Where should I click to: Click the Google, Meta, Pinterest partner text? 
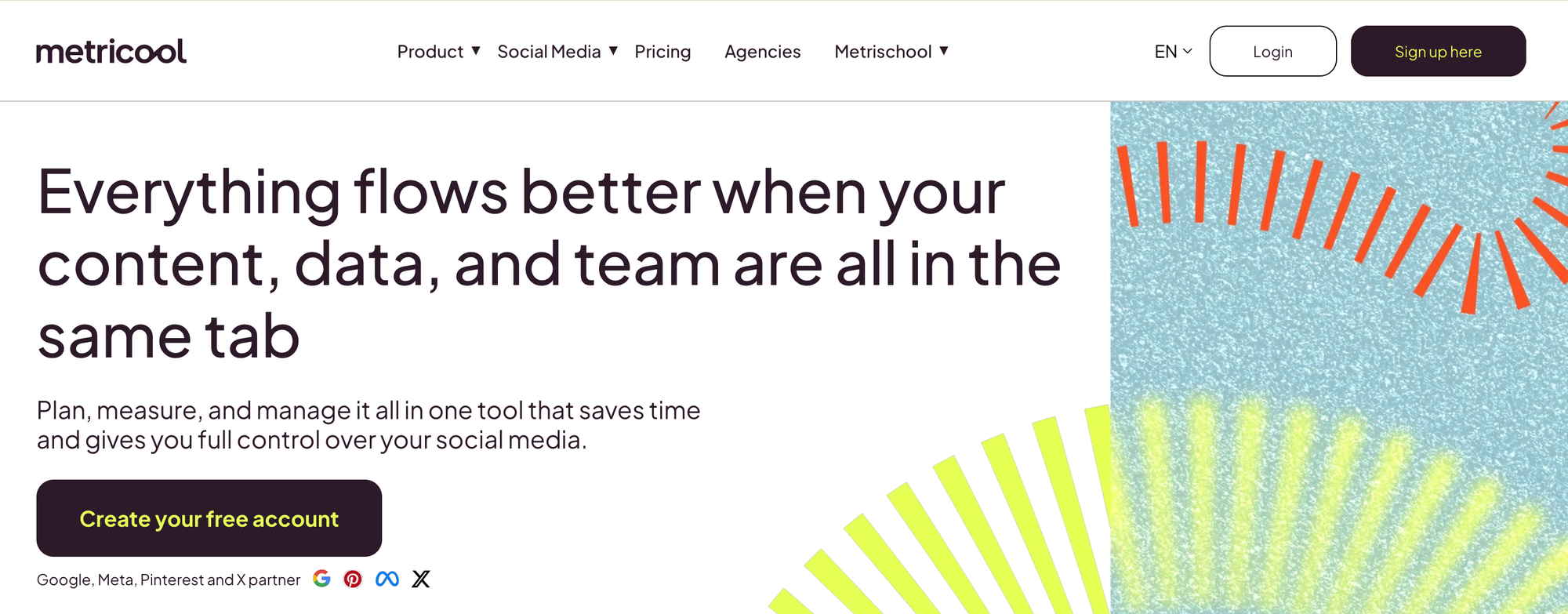(169, 579)
